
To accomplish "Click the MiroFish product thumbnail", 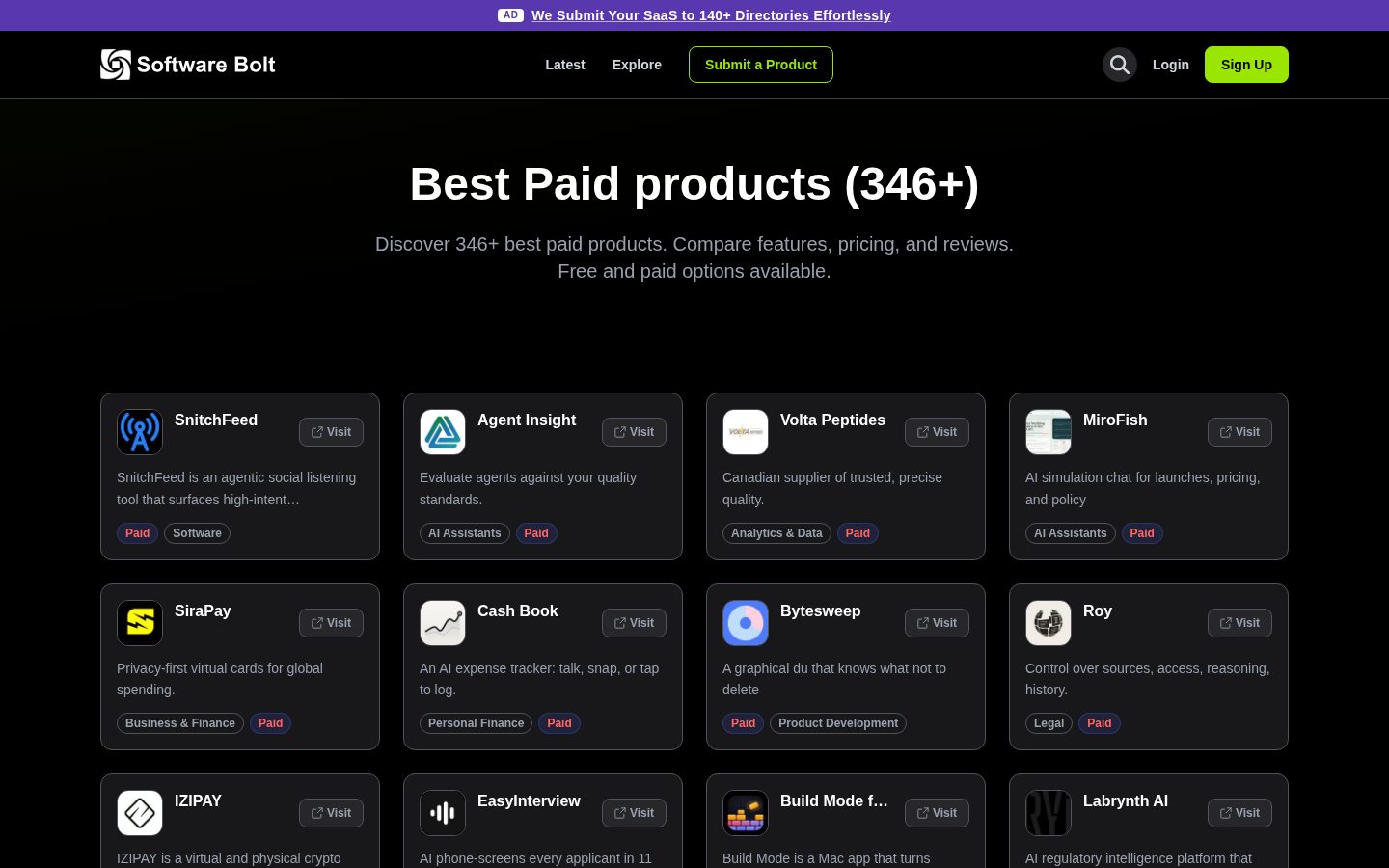I will pos(1049,432).
